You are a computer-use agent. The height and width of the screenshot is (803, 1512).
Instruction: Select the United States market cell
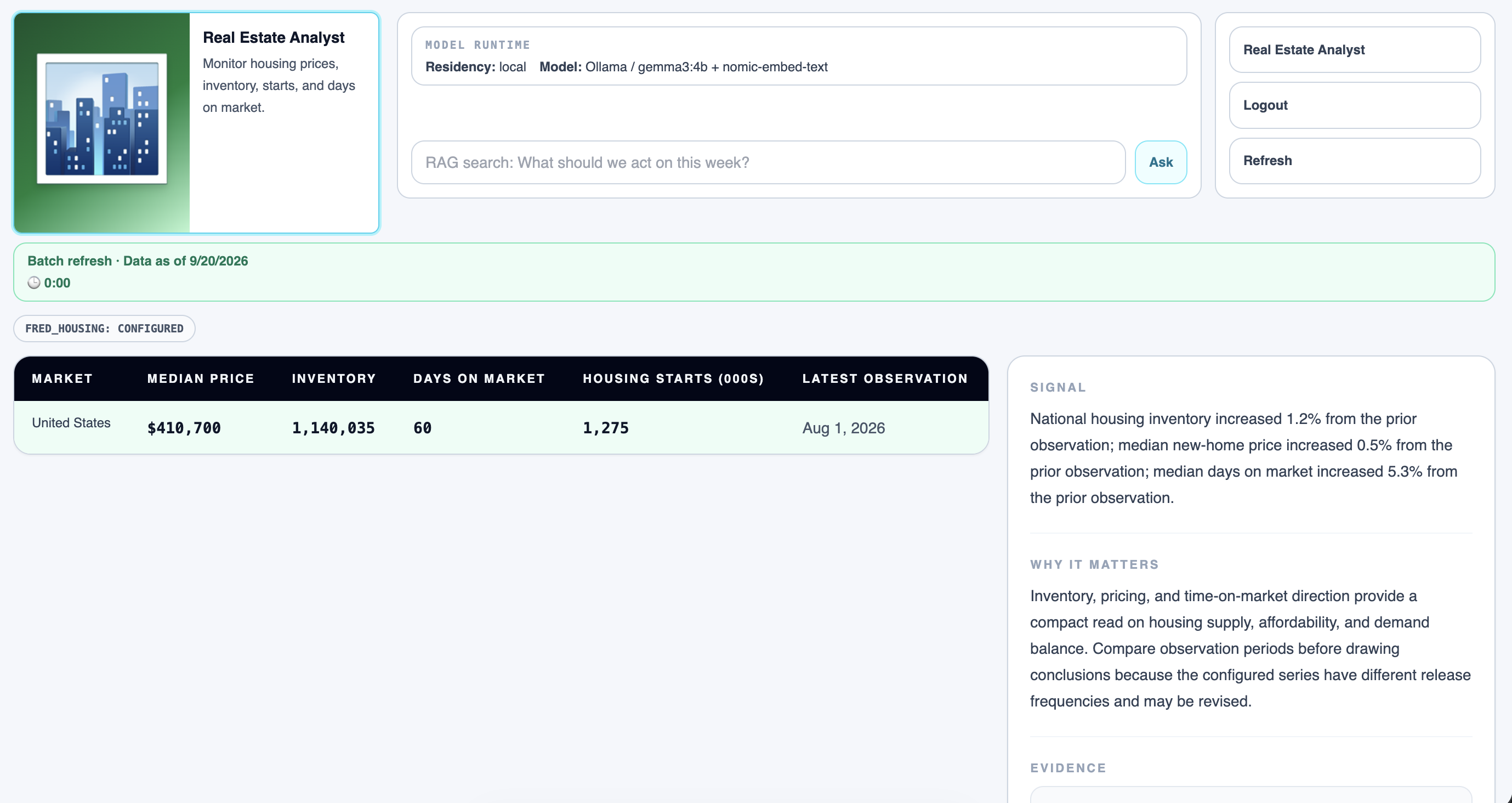(x=71, y=423)
